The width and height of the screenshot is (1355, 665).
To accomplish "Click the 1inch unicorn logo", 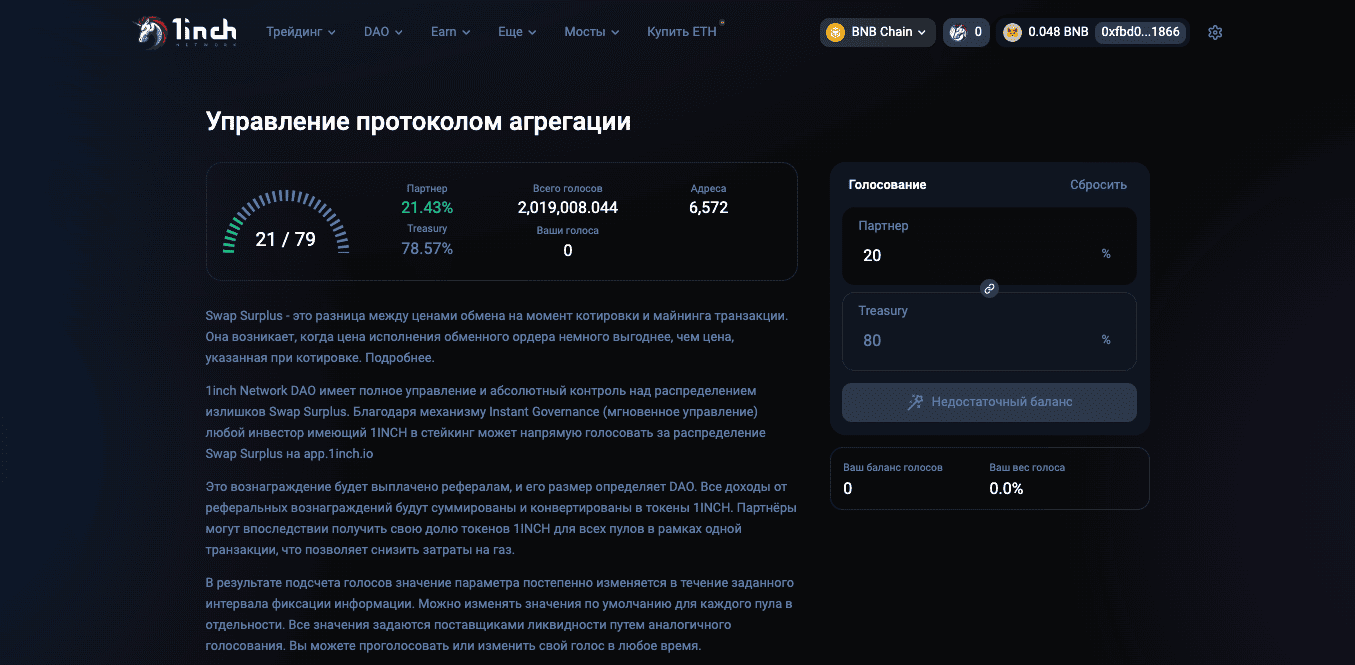I will point(187,32).
